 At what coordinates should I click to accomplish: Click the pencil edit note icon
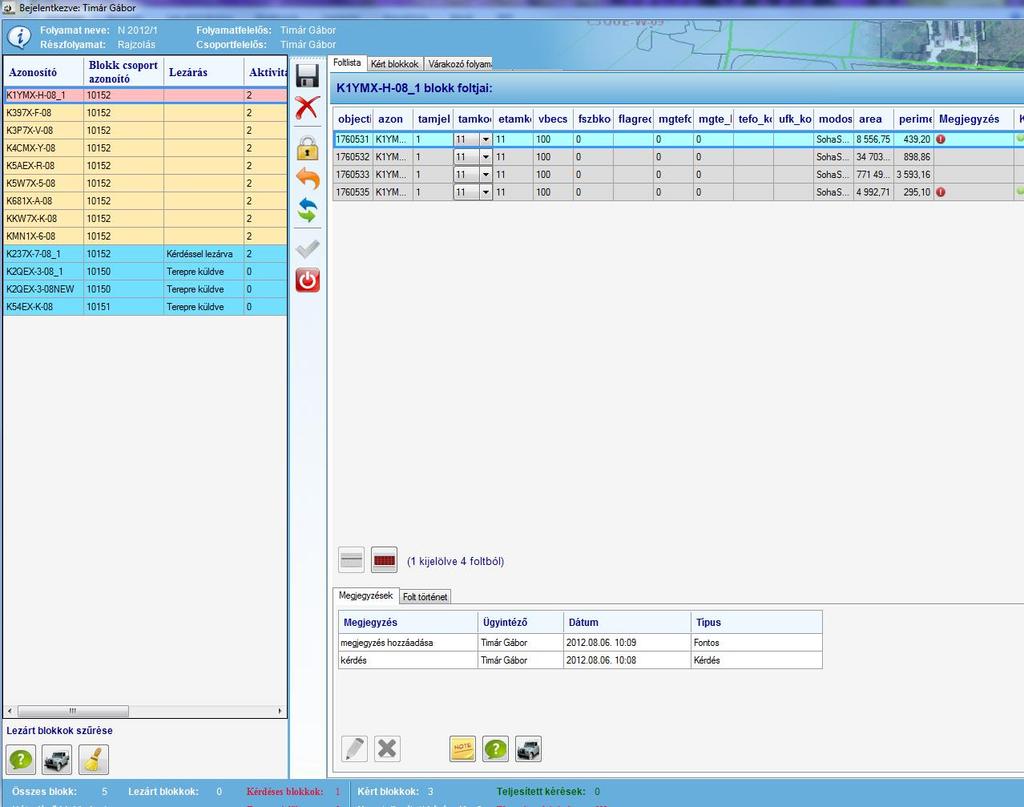click(x=355, y=749)
